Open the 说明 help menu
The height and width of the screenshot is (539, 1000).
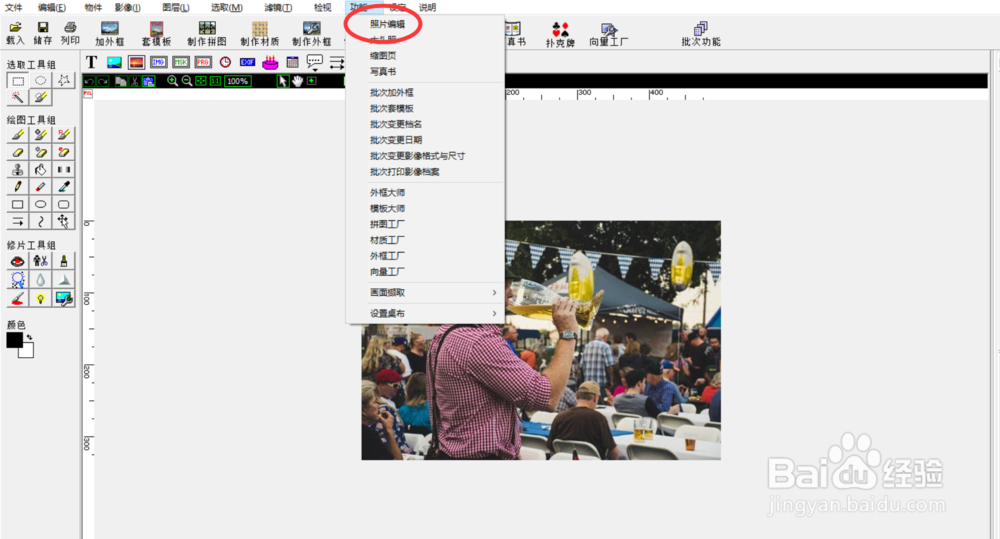click(427, 7)
